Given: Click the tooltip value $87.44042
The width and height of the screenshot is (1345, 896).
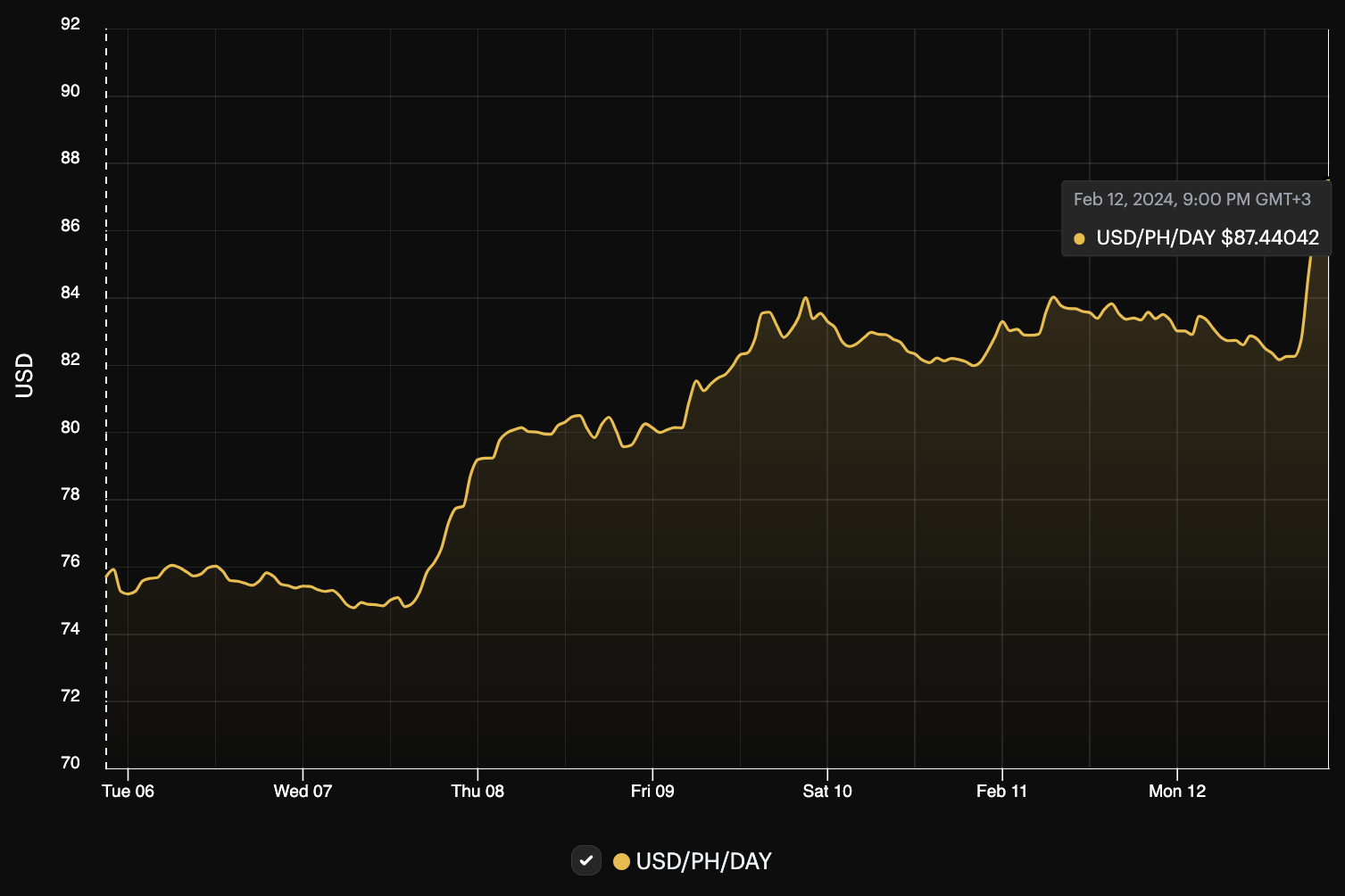Looking at the screenshot, I should [1270, 237].
